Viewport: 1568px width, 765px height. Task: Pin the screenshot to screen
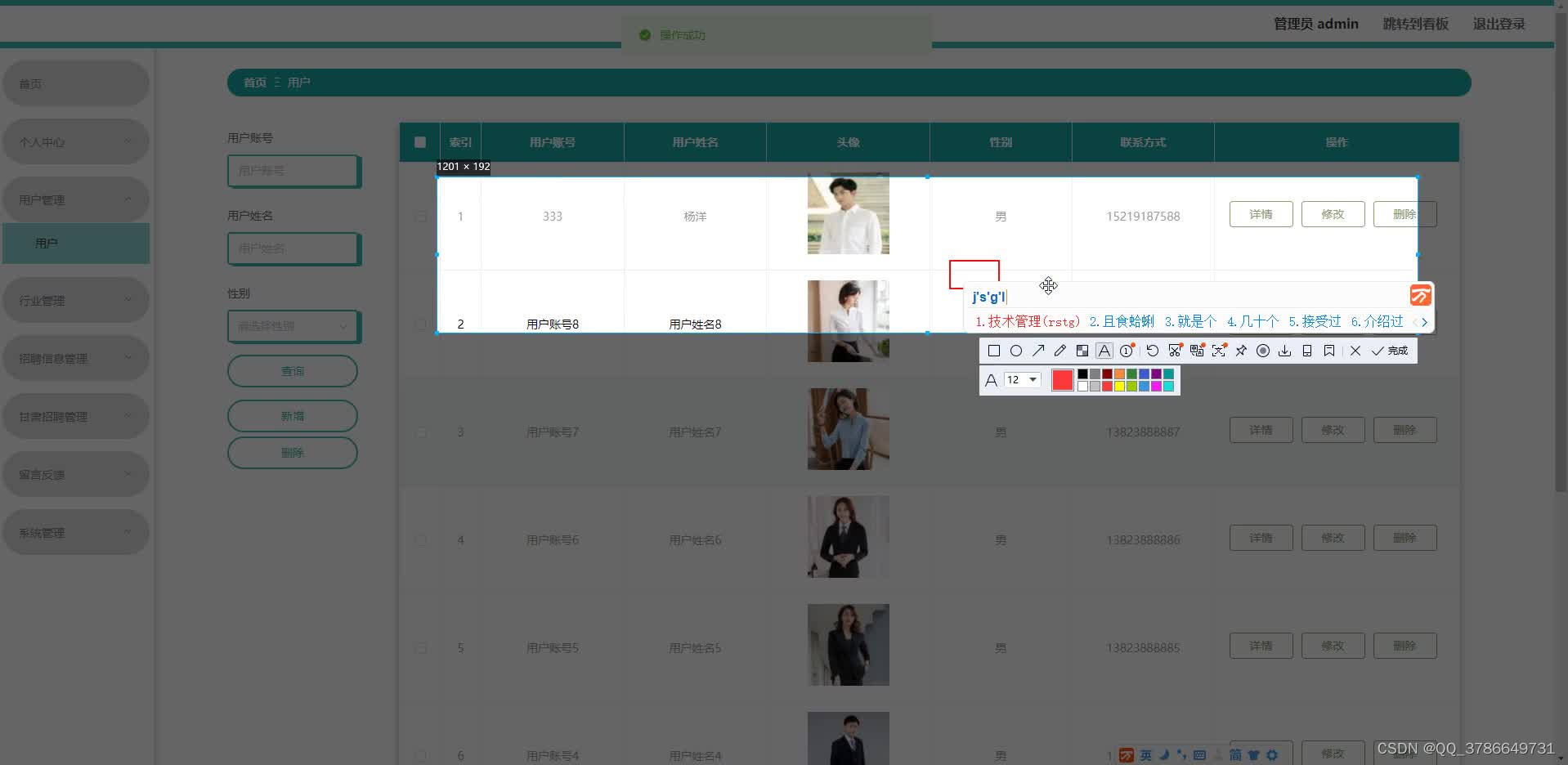coord(1241,351)
